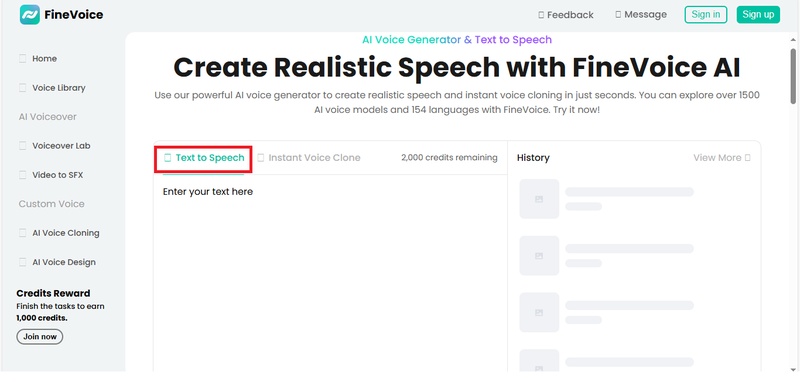
Task: Switch to Instant Voice Clone tab
Action: (x=309, y=158)
